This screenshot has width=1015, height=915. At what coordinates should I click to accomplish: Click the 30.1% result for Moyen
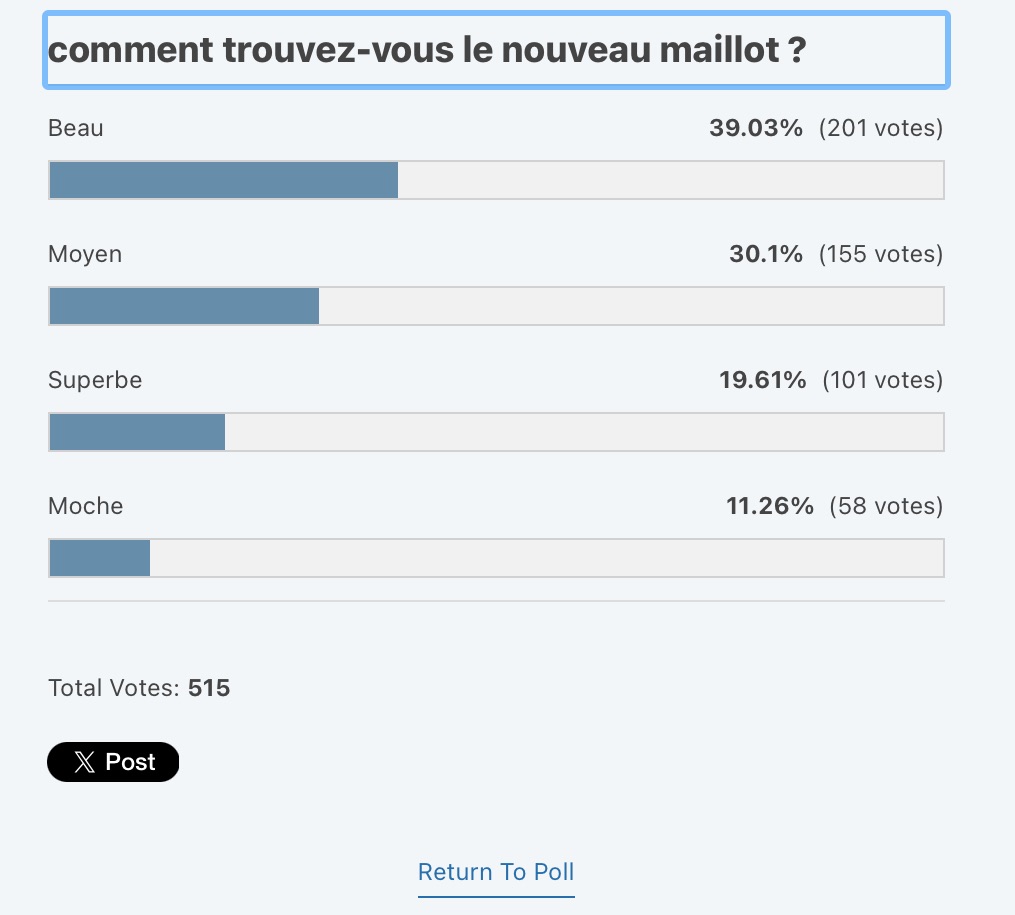click(x=766, y=254)
